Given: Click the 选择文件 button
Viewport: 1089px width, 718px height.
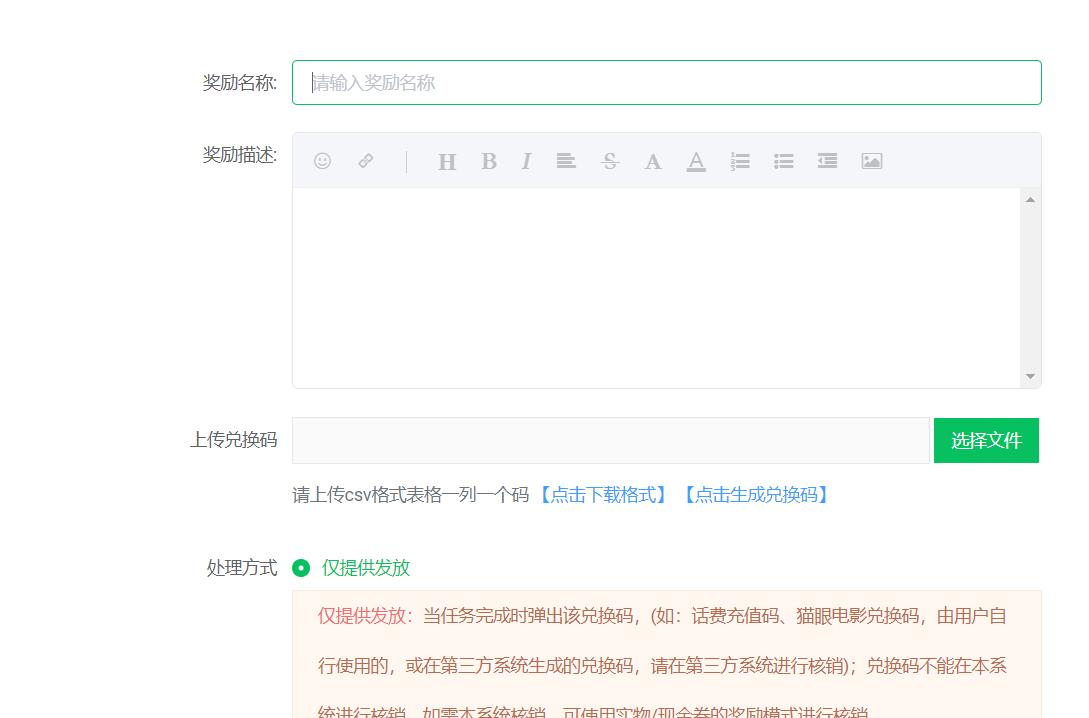Looking at the screenshot, I should 986,441.
